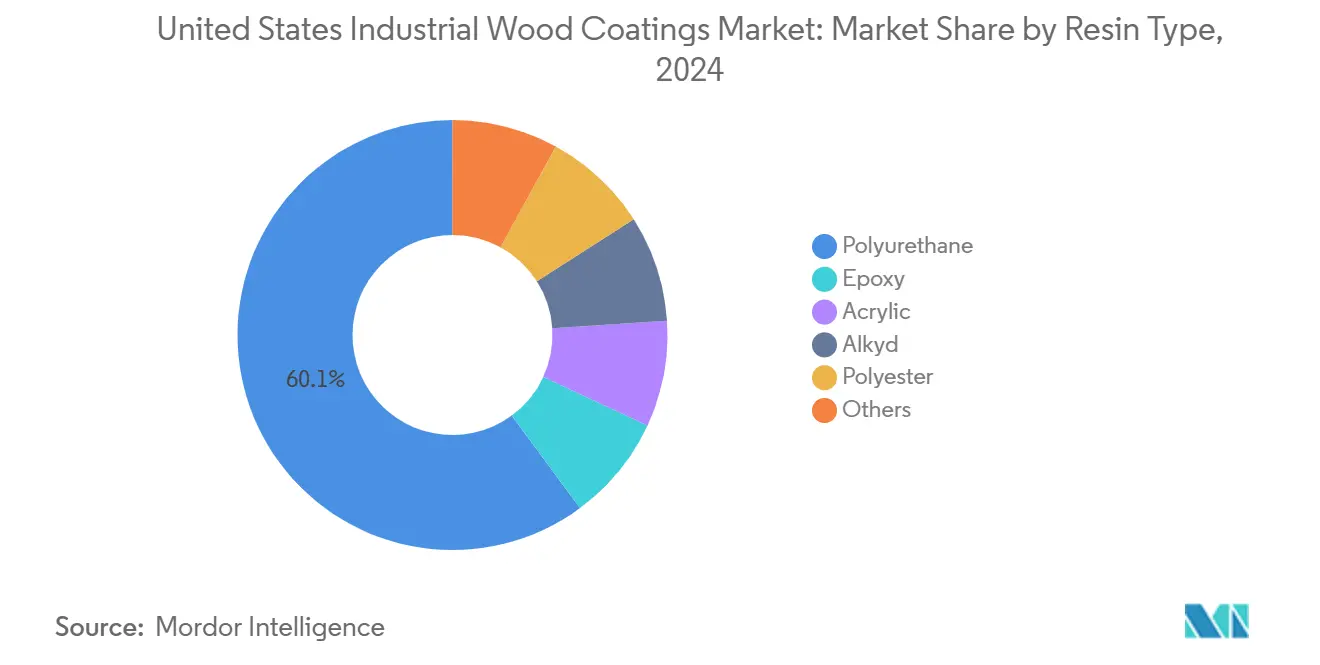This screenshot has height=665, width=1320.
Task: Expand the Polyester legend item
Action: (888, 377)
